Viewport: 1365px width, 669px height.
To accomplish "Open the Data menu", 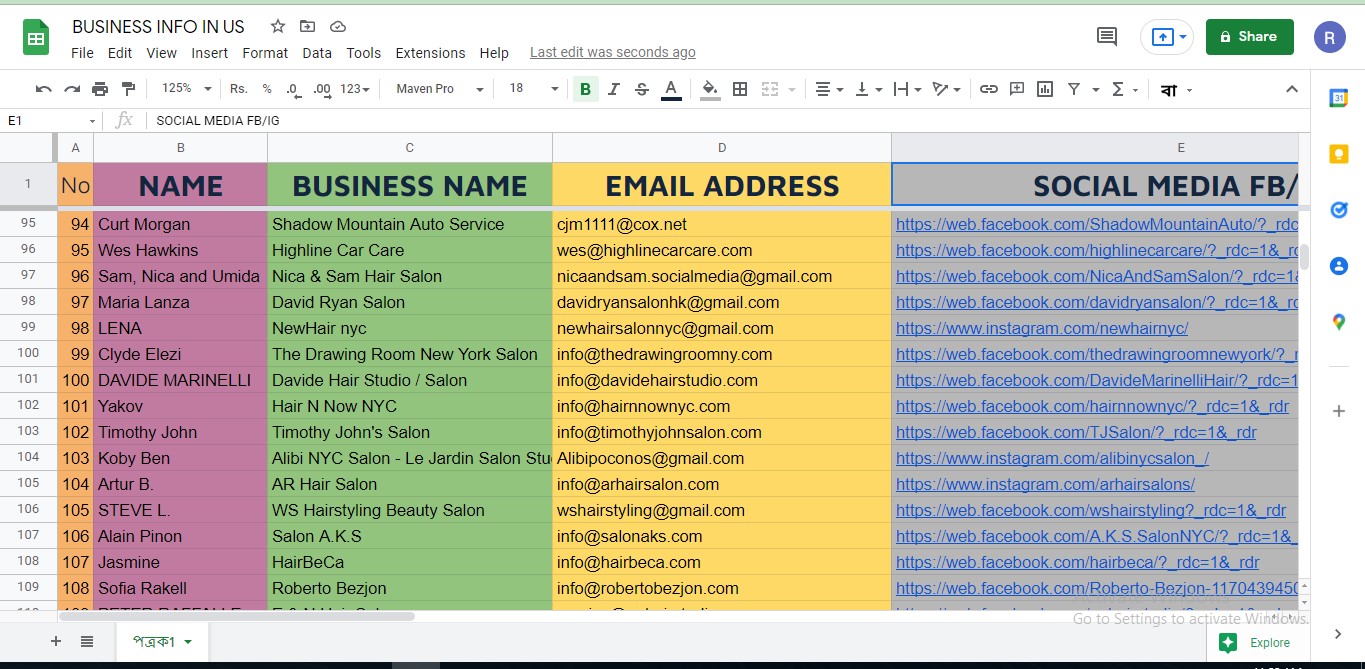I will click(x=317, y=53).
